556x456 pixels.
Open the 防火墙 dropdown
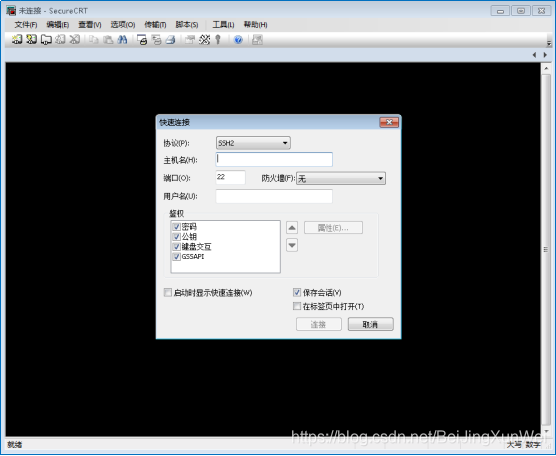tap(341, 178)
